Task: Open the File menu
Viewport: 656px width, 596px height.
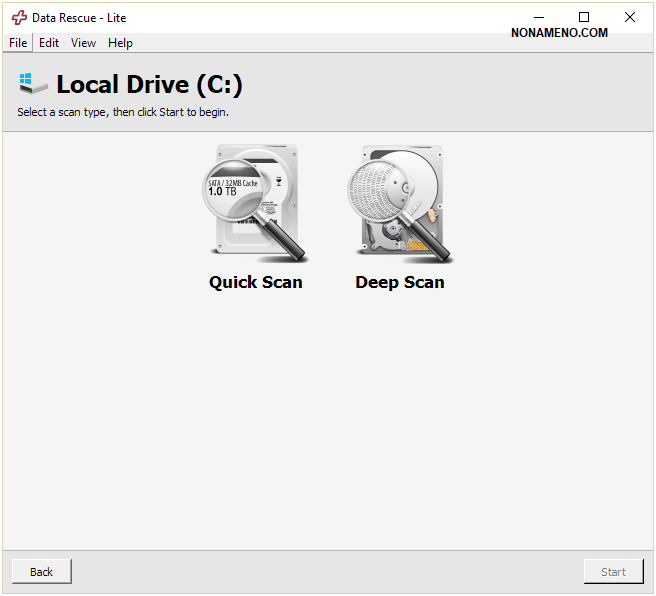Action: point(18,43)
